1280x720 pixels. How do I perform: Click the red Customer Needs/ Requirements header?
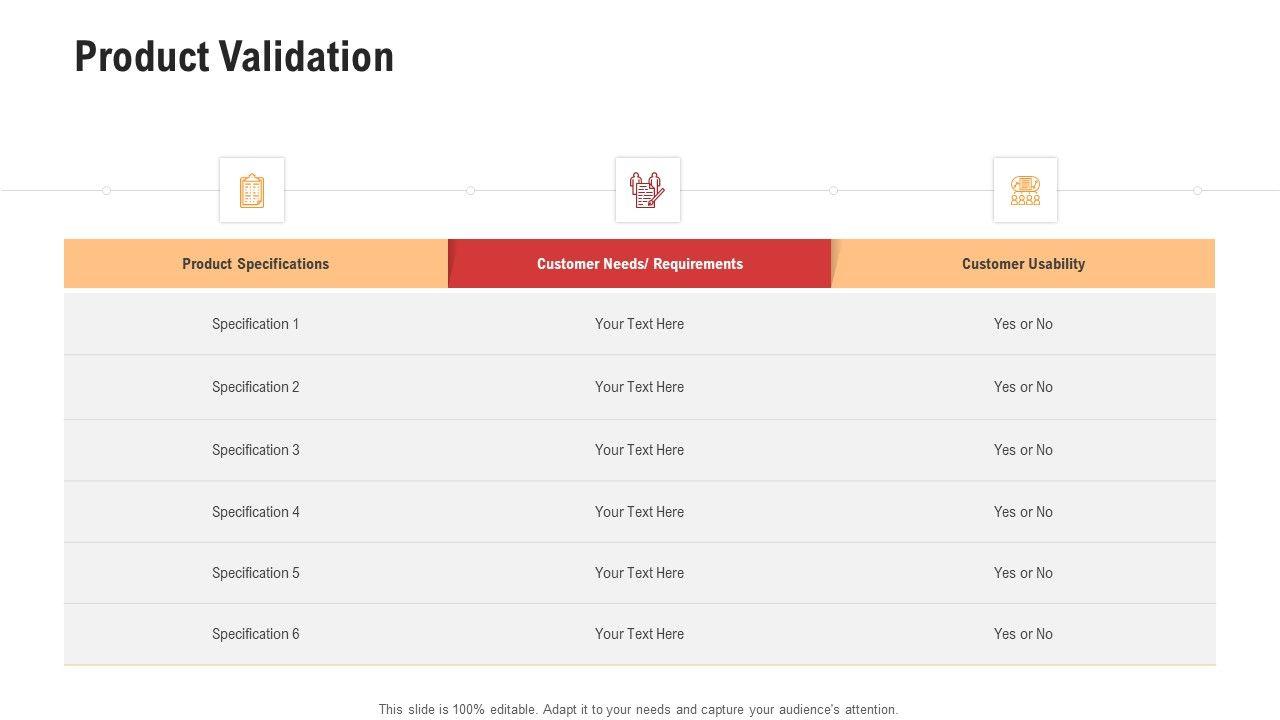(x=640, y=264)
